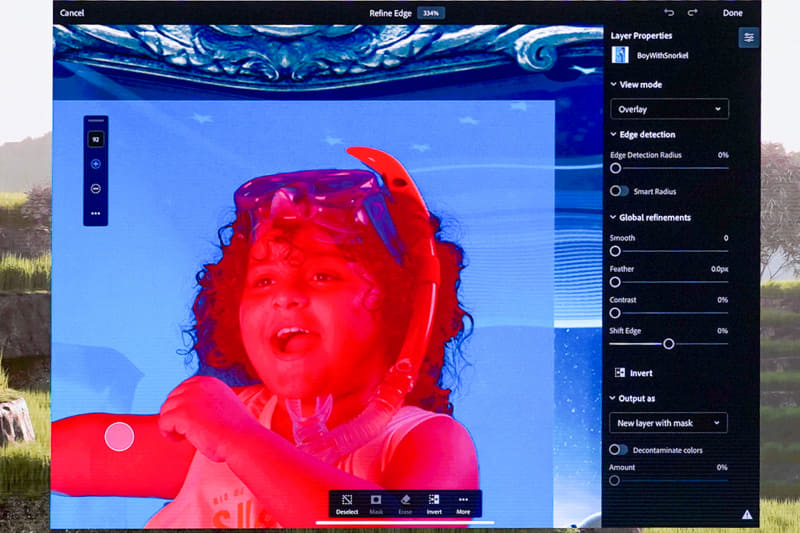The height and width of the screenshot is (533, 800).
Task: Select the BoyWithSnorkel layer thumbnail
Action: pos(620,55)
